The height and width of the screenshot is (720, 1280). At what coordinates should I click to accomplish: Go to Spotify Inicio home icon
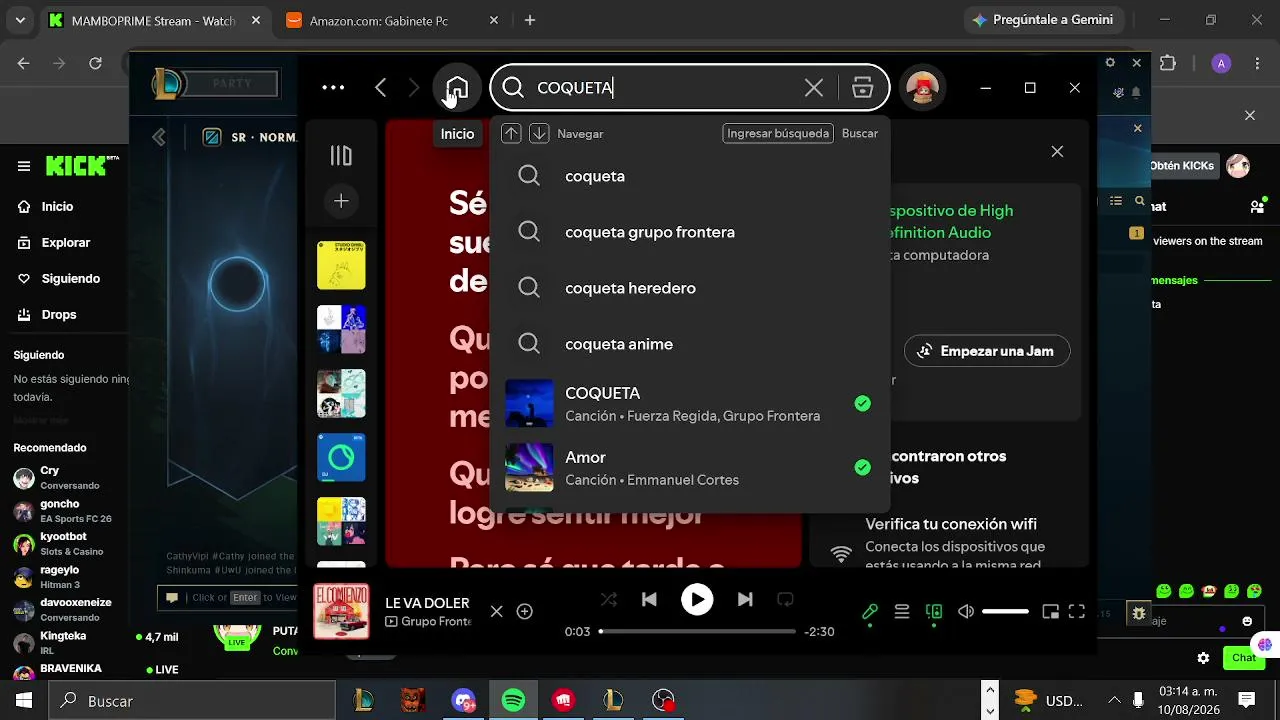[x=456, y=88]
